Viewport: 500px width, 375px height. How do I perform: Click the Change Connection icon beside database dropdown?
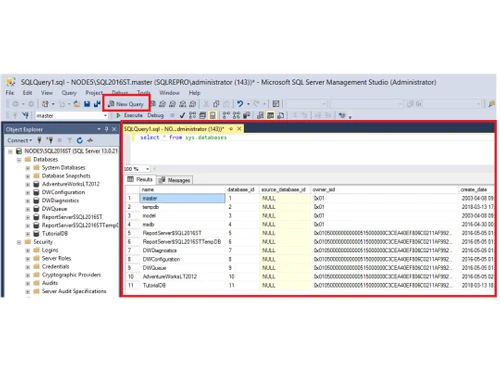25,115
